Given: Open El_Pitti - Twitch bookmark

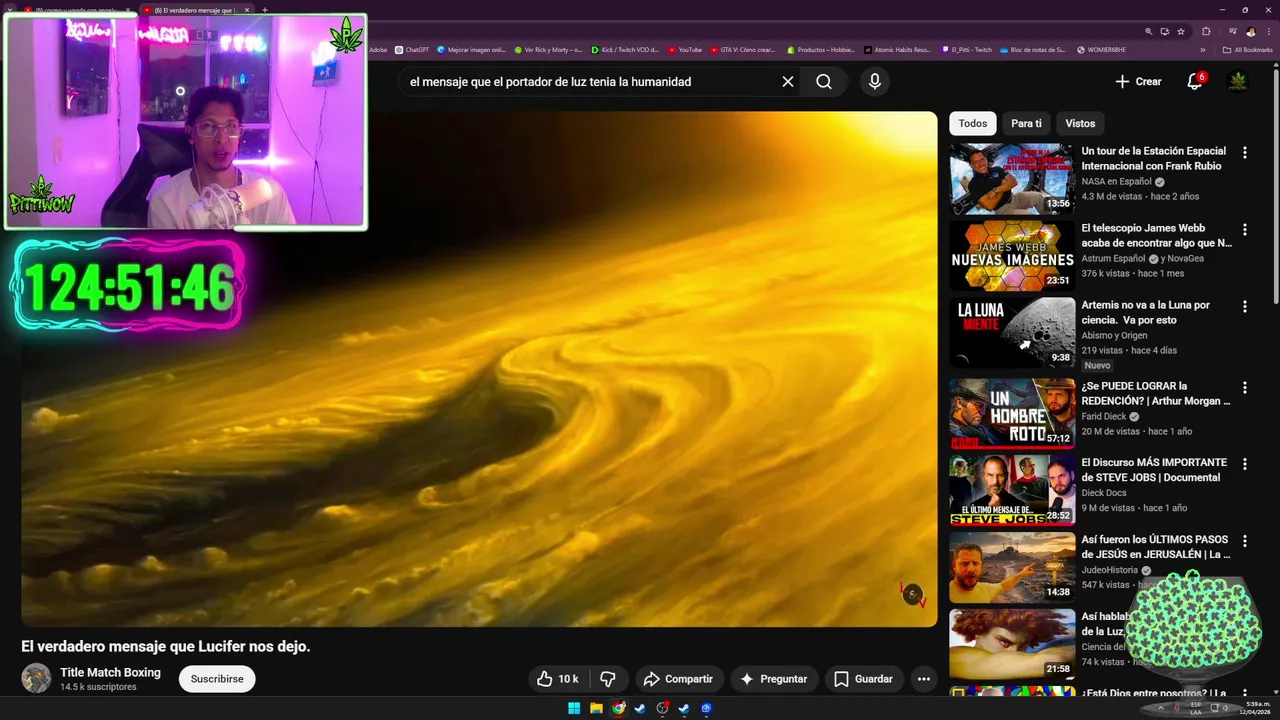Looking at the screenshot, I should 966,49.
